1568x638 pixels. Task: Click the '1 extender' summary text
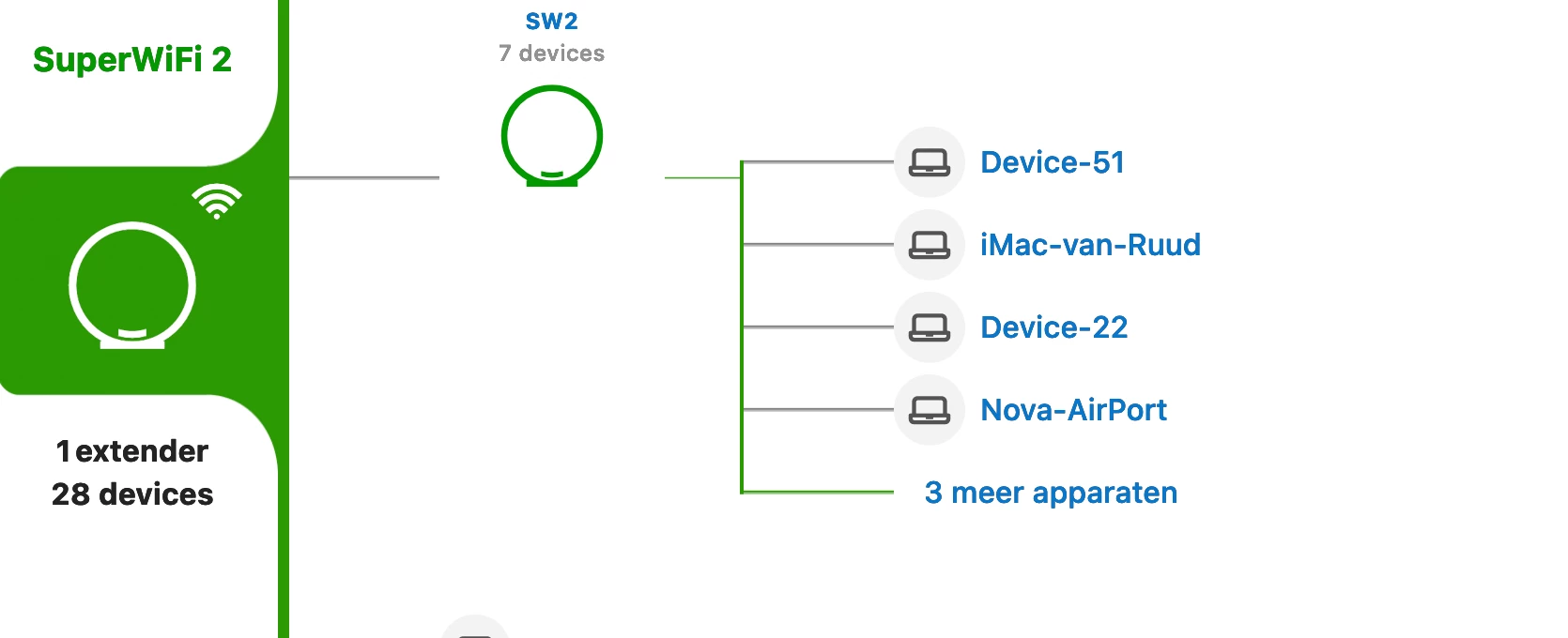132,451
